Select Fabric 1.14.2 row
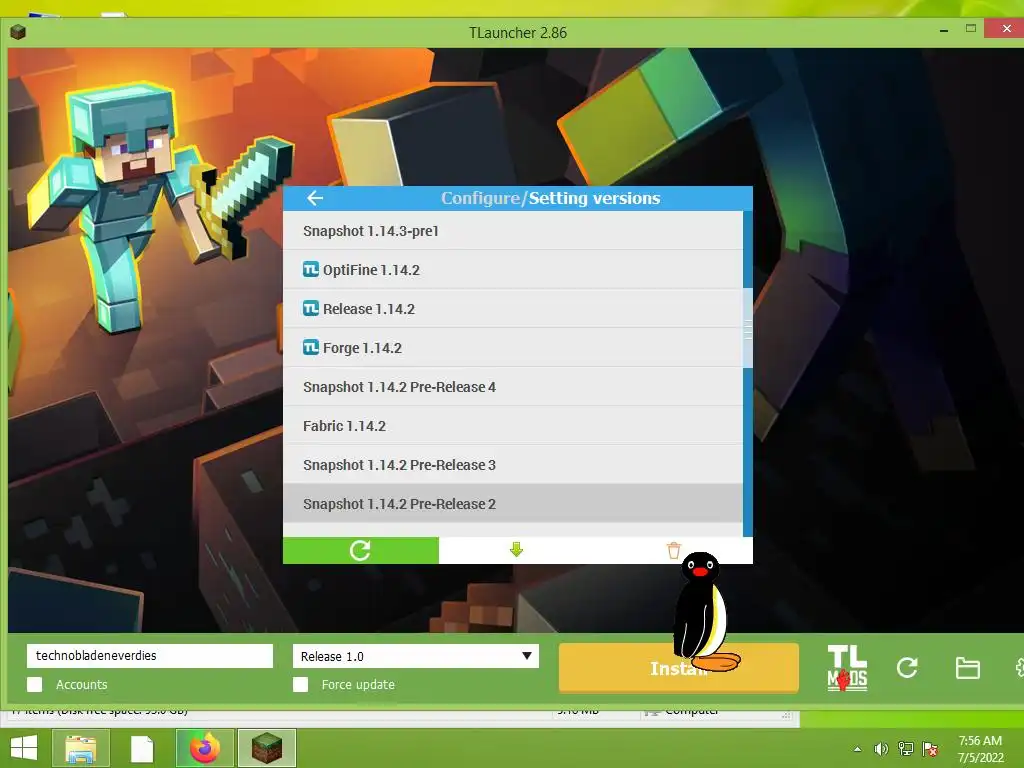 (513, 426)
